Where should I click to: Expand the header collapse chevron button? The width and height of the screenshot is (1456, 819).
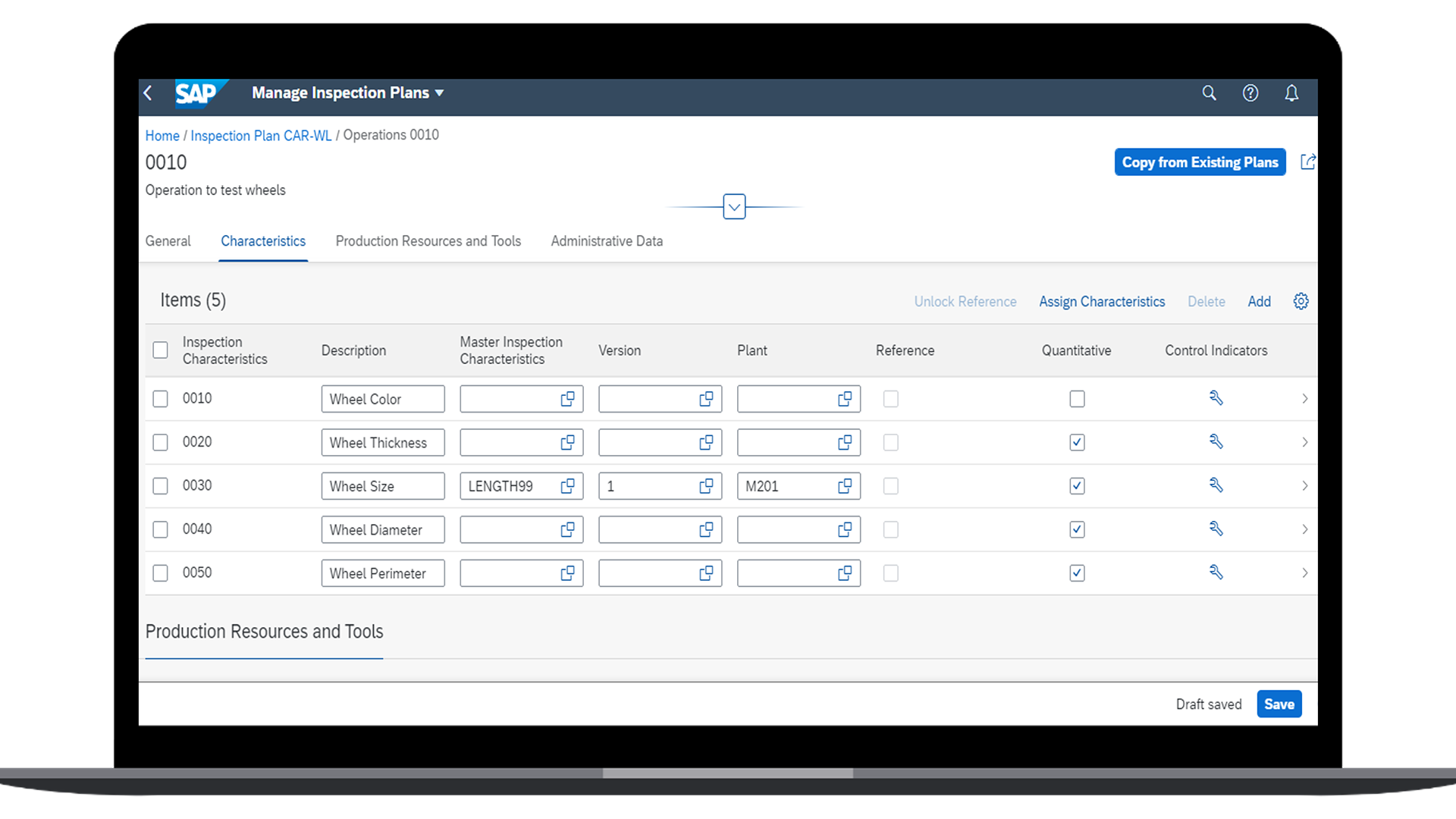coord(734,206)
